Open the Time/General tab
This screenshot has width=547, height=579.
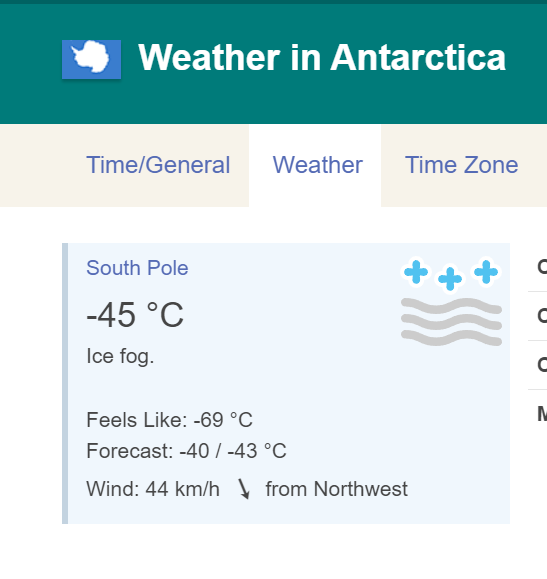[x=158, y=165]
